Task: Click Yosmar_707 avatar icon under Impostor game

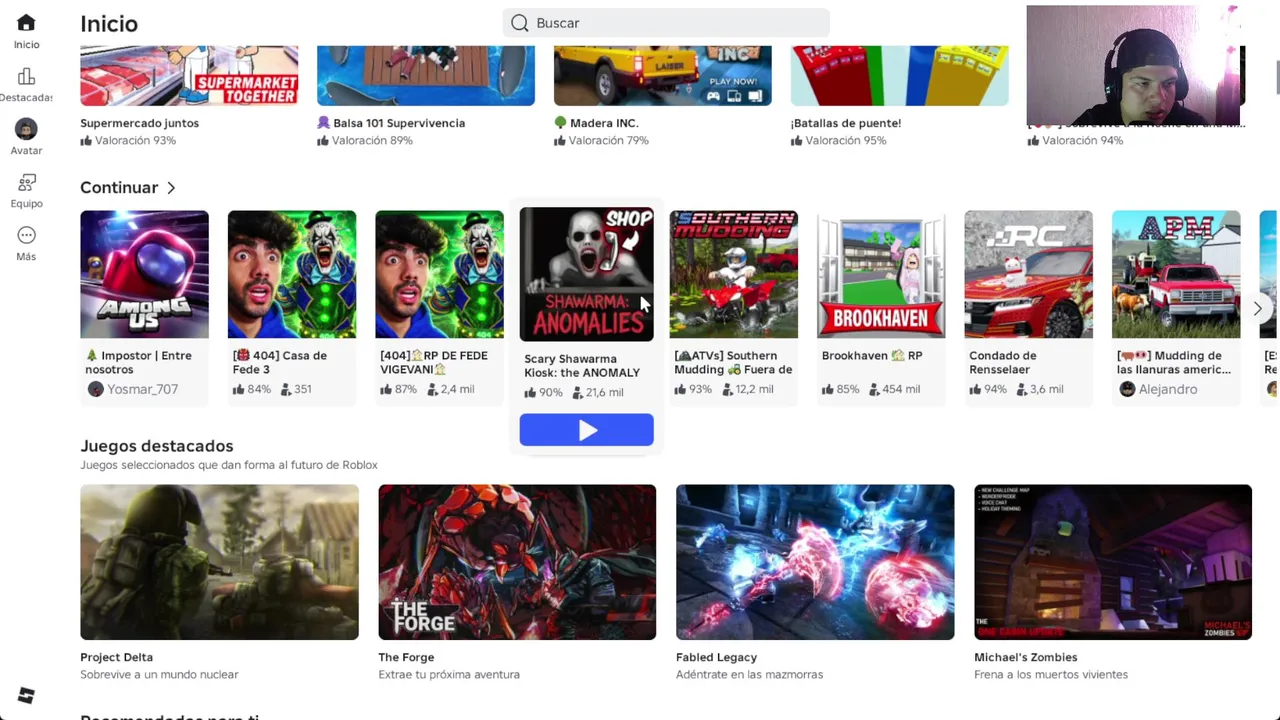Action: 95,389
